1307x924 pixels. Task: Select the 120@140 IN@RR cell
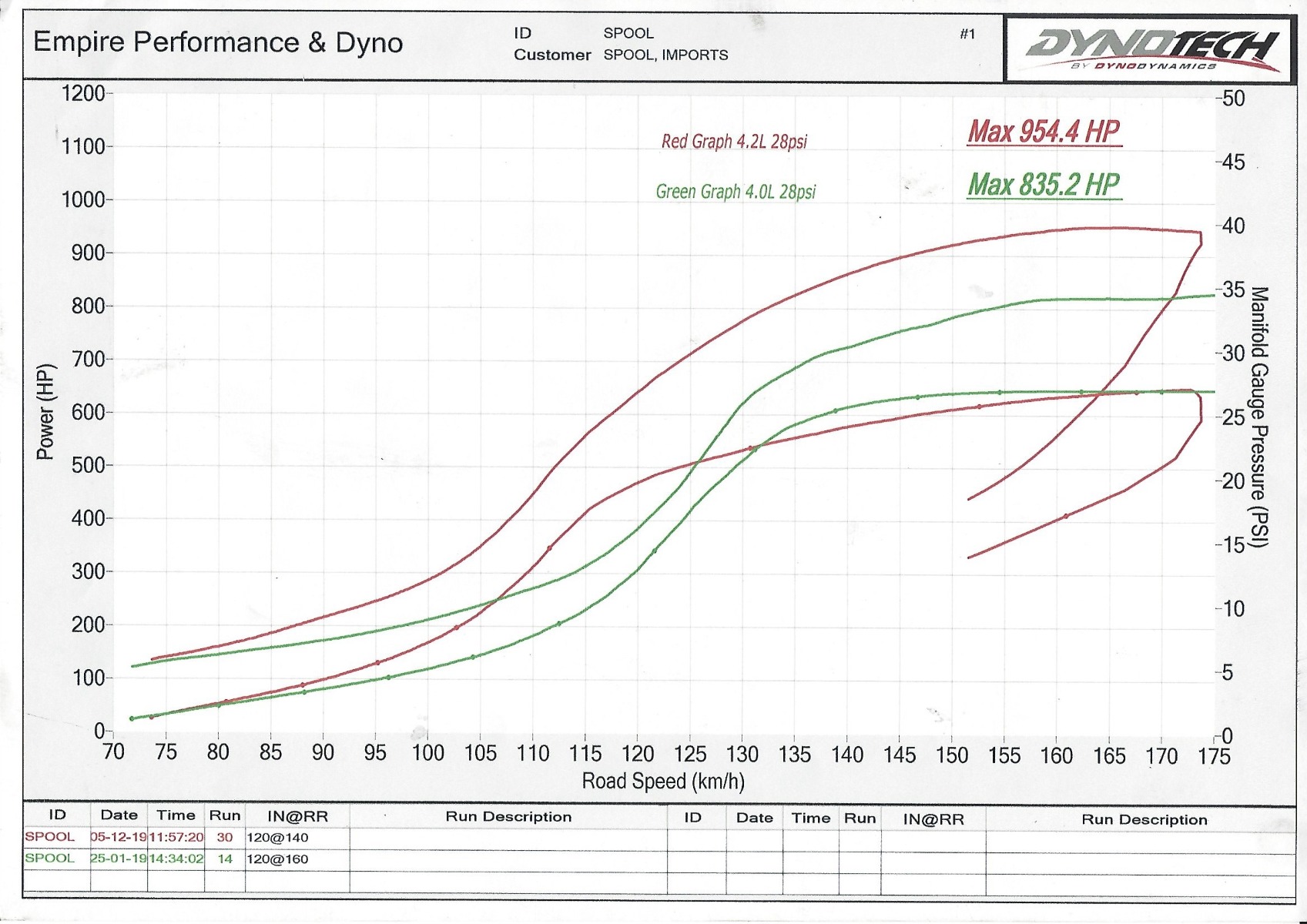coord(277,838)
